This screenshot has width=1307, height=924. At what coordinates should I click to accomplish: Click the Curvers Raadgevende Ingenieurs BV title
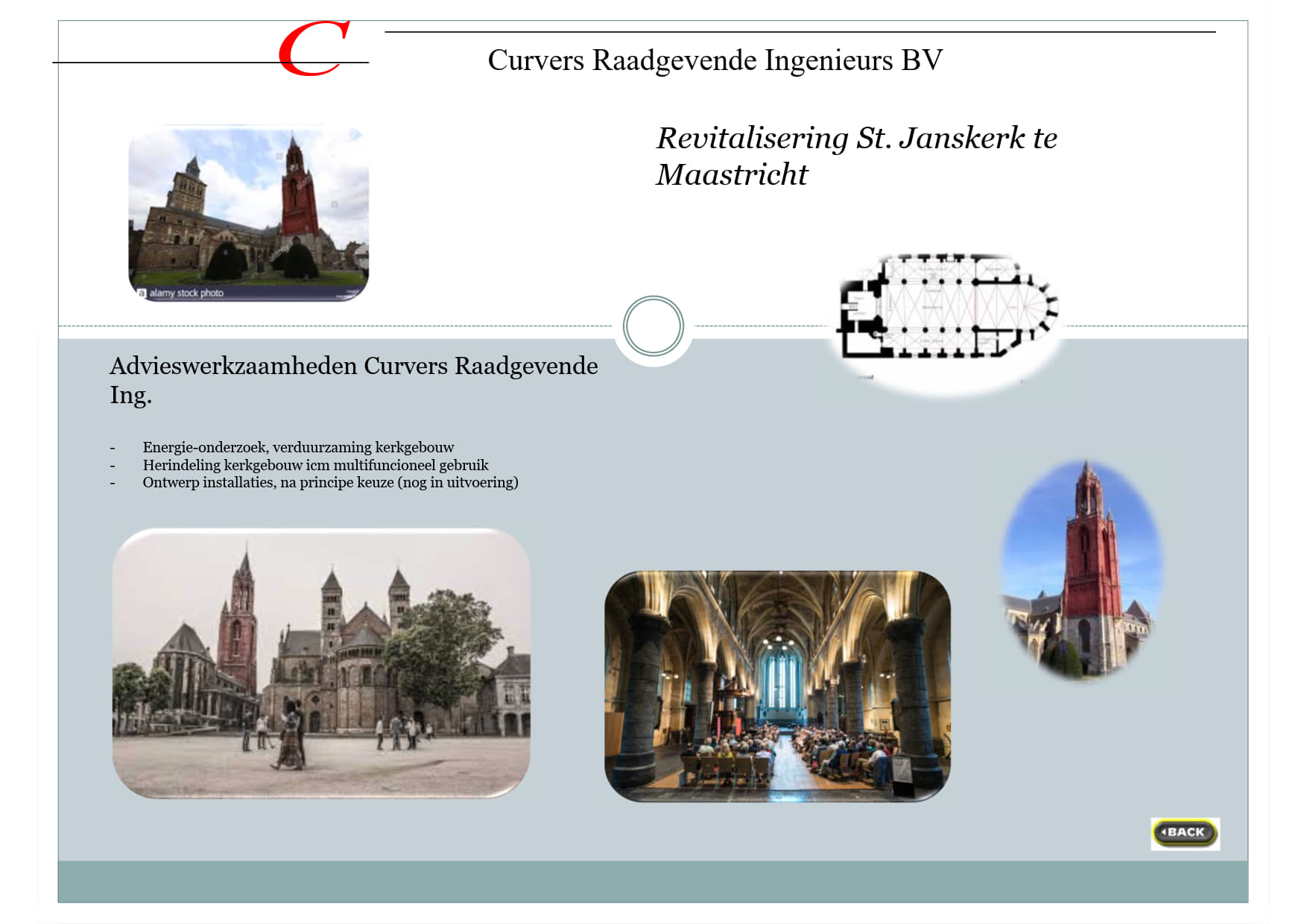coord(715,60)
